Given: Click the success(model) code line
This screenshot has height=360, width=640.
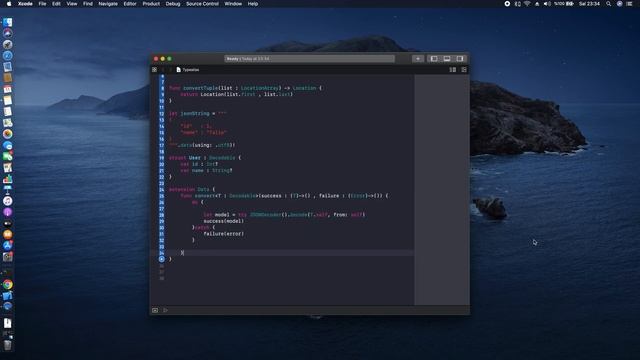Looking at the screenshot, I should point(224,221).
